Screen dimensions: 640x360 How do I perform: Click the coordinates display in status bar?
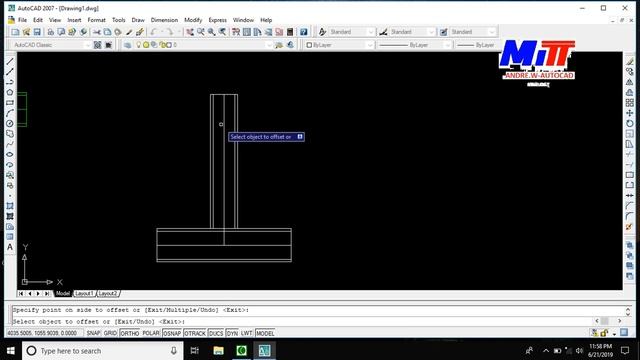[42, 333]
